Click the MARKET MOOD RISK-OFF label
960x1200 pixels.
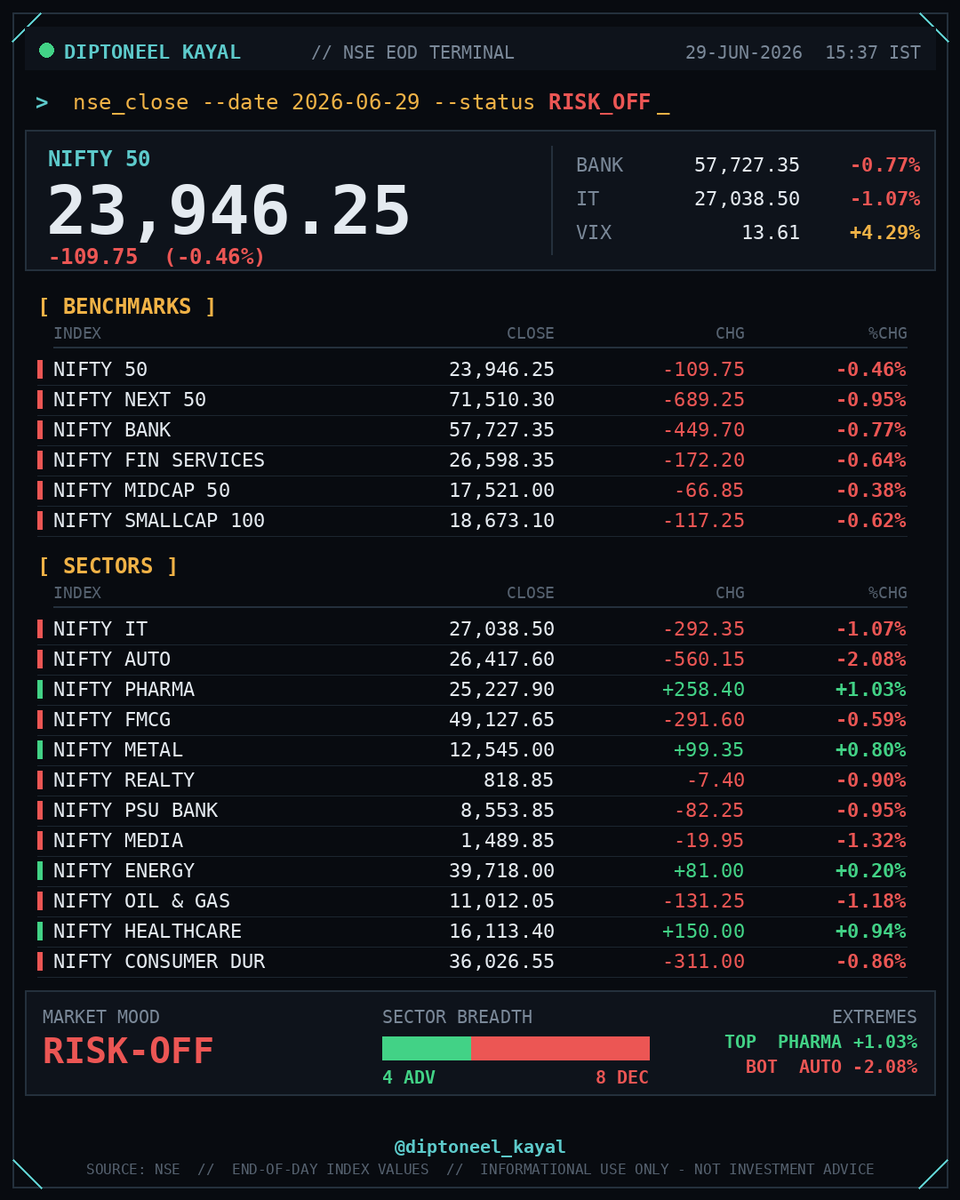[128, 1051]
